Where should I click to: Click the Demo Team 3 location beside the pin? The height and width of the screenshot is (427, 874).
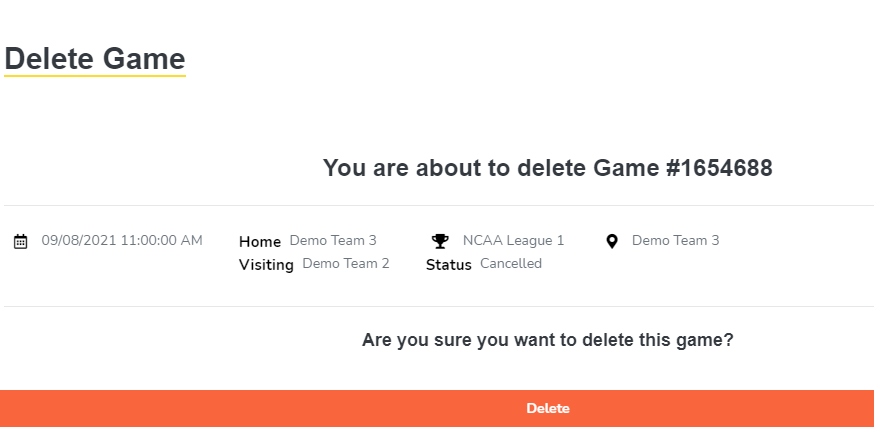[x=675, y=240]
